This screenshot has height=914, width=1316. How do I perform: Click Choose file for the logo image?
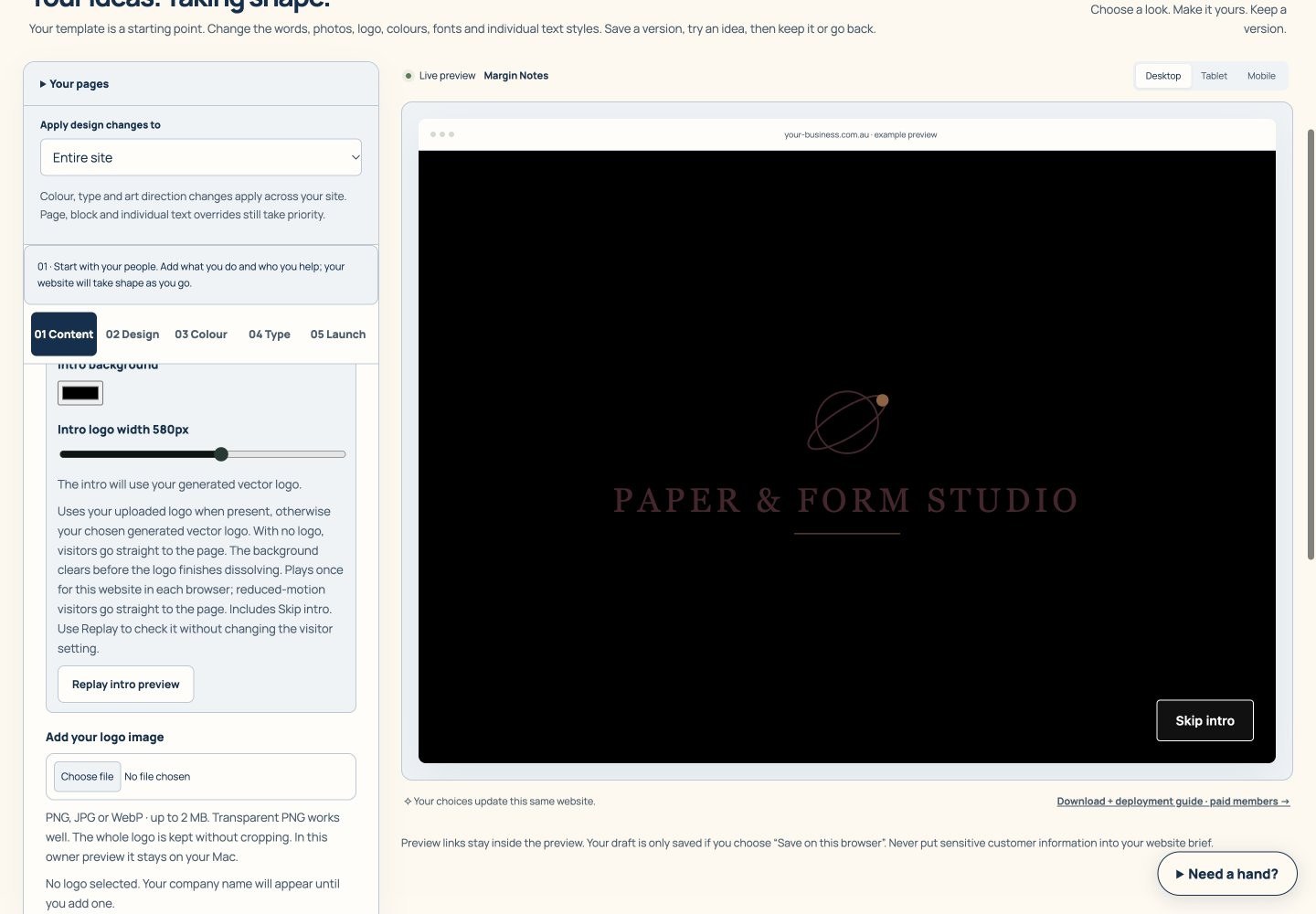pyautogui.click(x=87, y=777)
